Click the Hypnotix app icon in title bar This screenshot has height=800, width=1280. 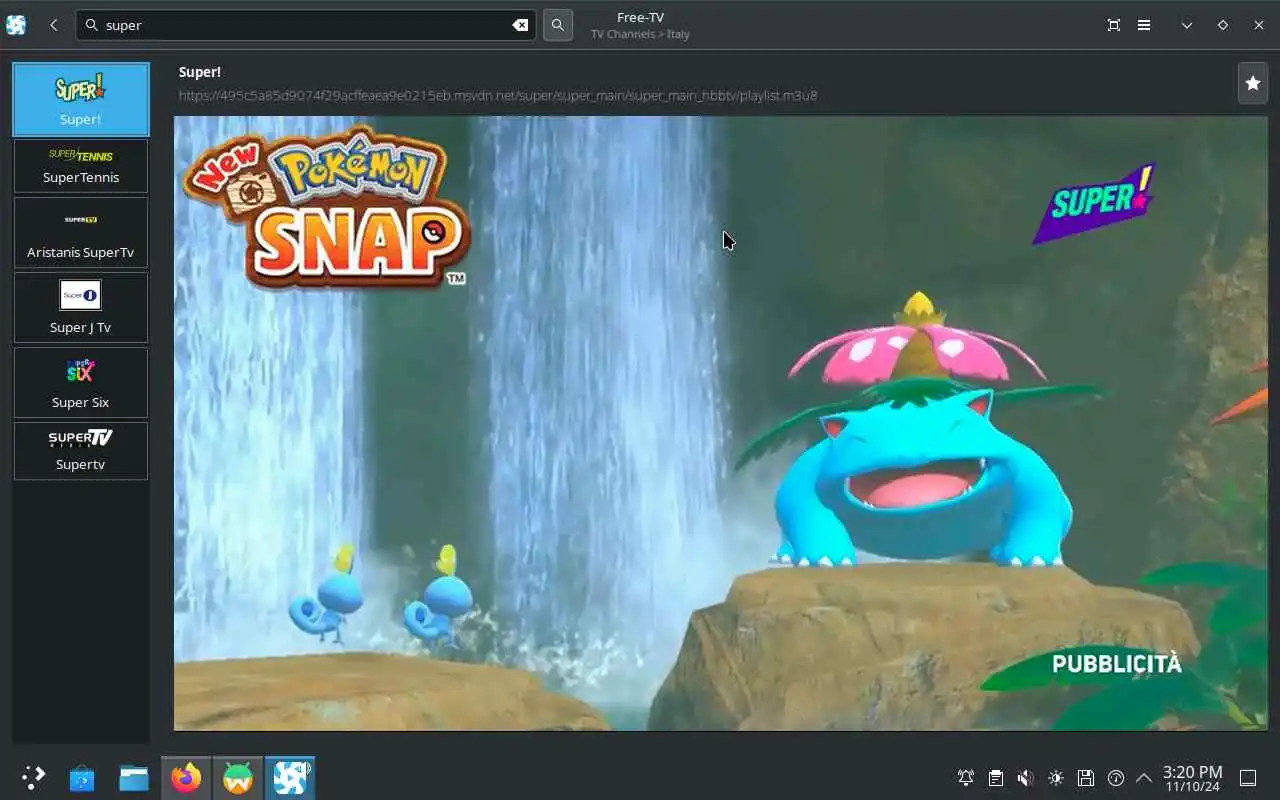tap(16, 25)
